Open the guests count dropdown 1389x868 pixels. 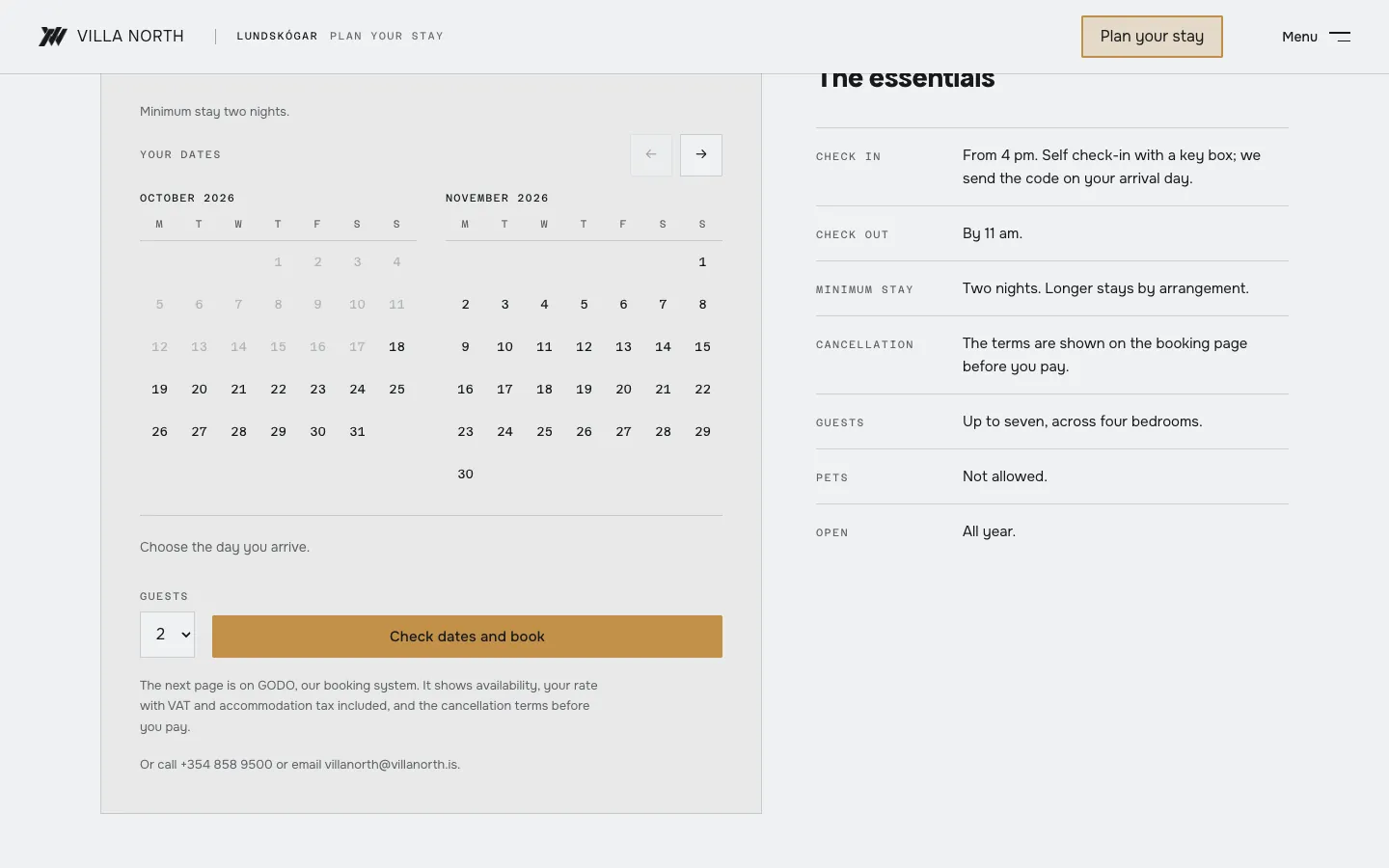coord(168,635)
